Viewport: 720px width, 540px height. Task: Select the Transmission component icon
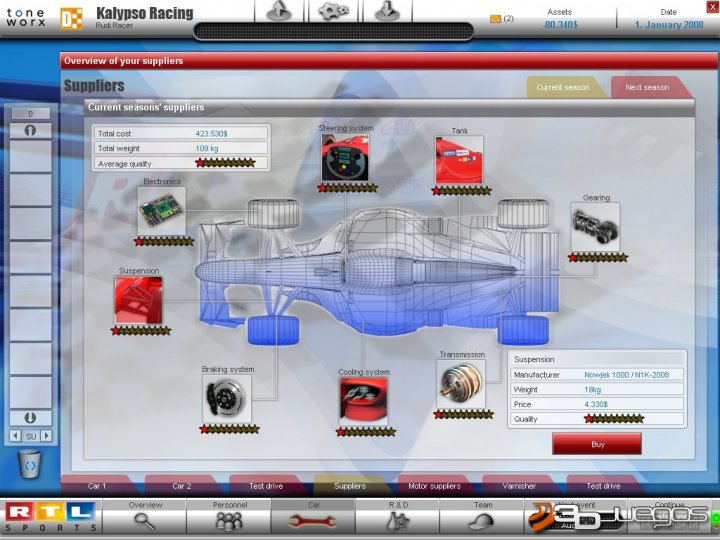click(460, 385)
